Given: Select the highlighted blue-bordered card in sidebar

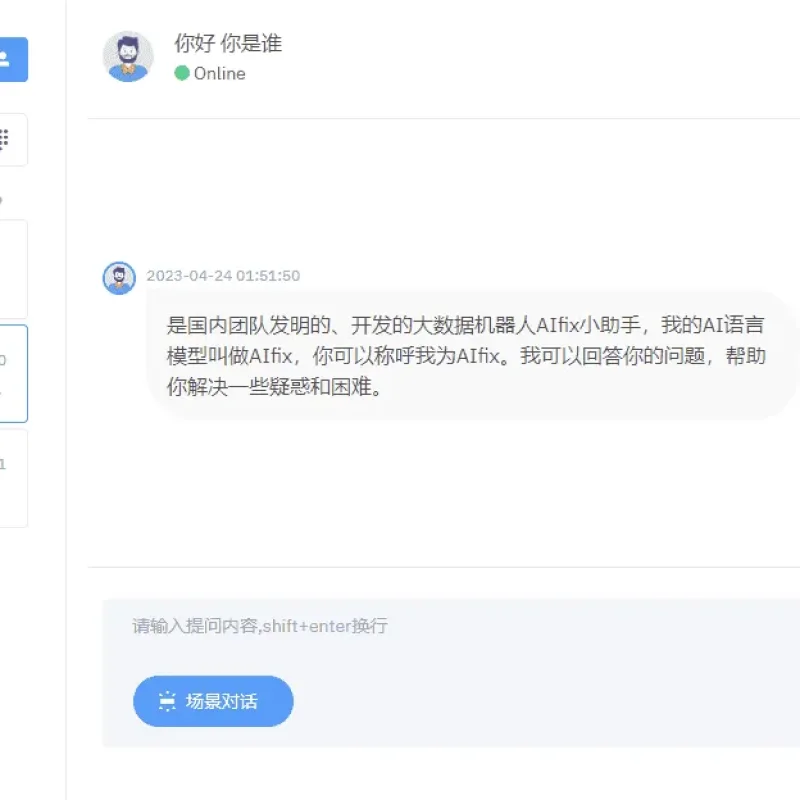Looking at the screenshot, I should tap(13, 373).
